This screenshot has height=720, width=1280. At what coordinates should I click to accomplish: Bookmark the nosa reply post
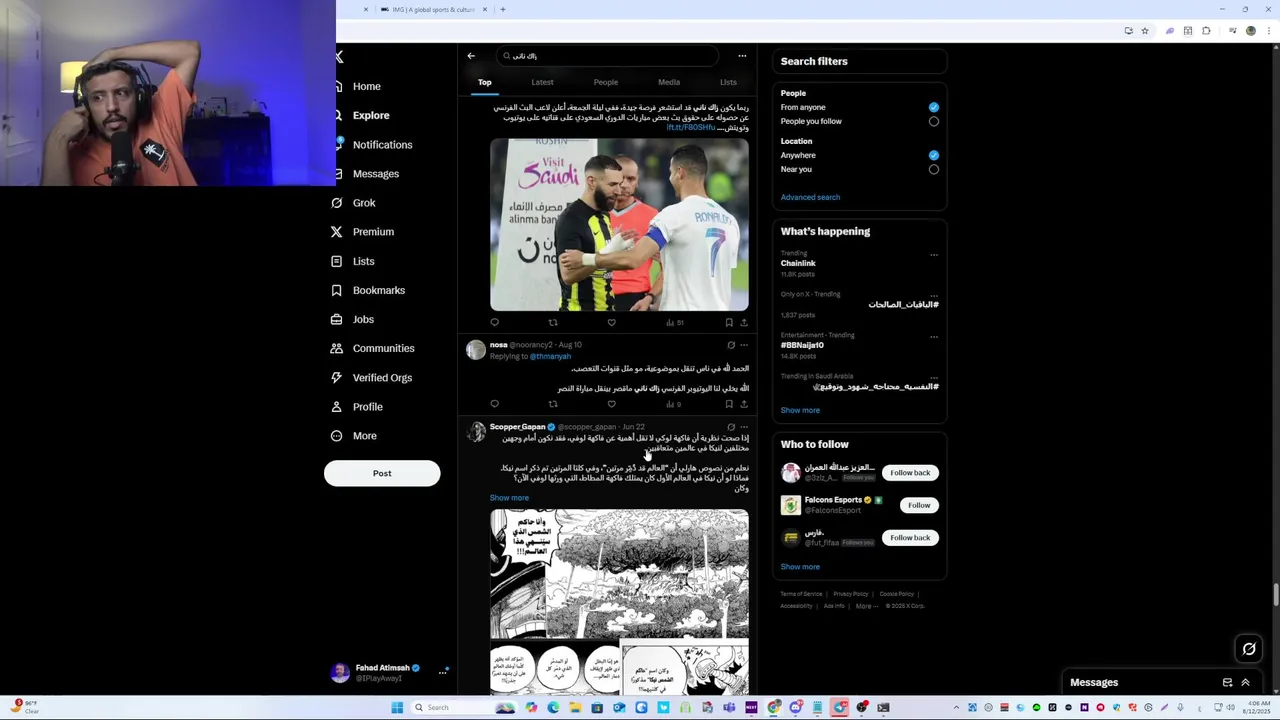click(729, 404)
